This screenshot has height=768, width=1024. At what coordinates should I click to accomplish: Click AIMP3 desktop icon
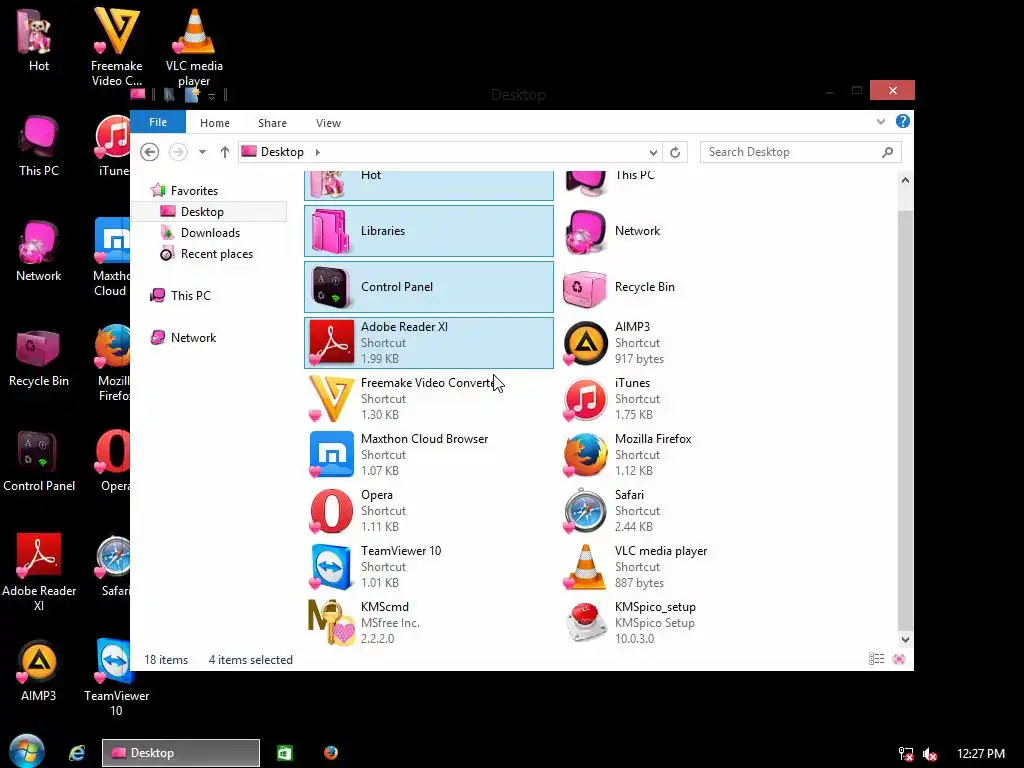tap(39, 671)
